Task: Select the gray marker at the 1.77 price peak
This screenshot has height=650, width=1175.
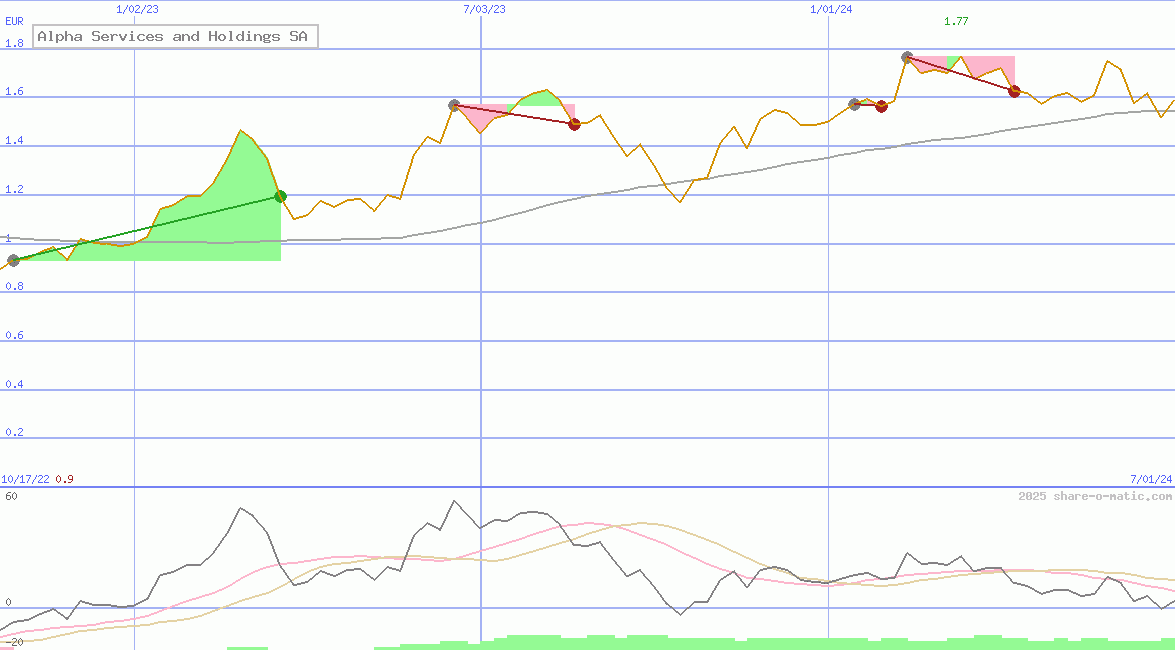Action: [907, 58]
